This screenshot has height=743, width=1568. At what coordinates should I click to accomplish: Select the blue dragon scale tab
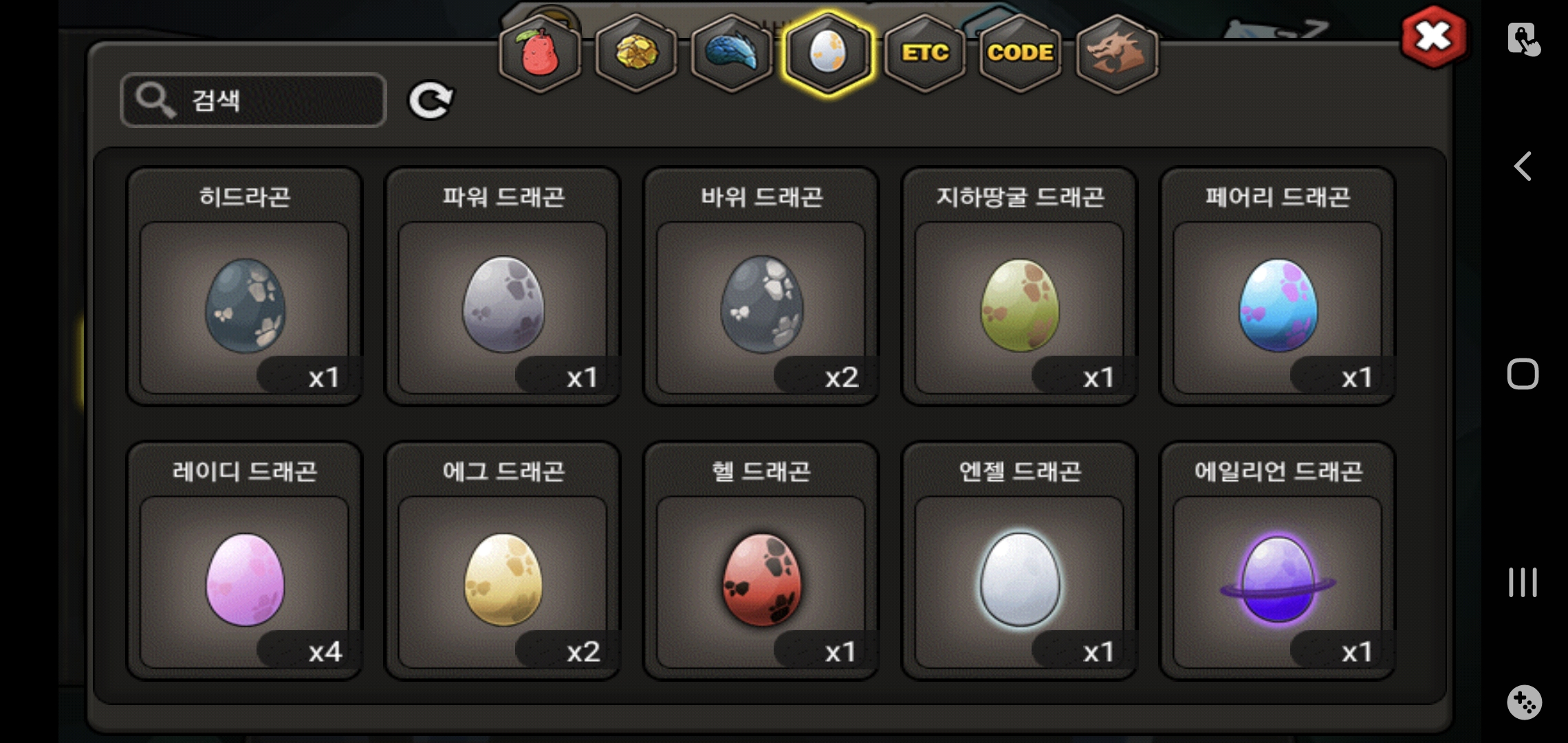point(732,53)
